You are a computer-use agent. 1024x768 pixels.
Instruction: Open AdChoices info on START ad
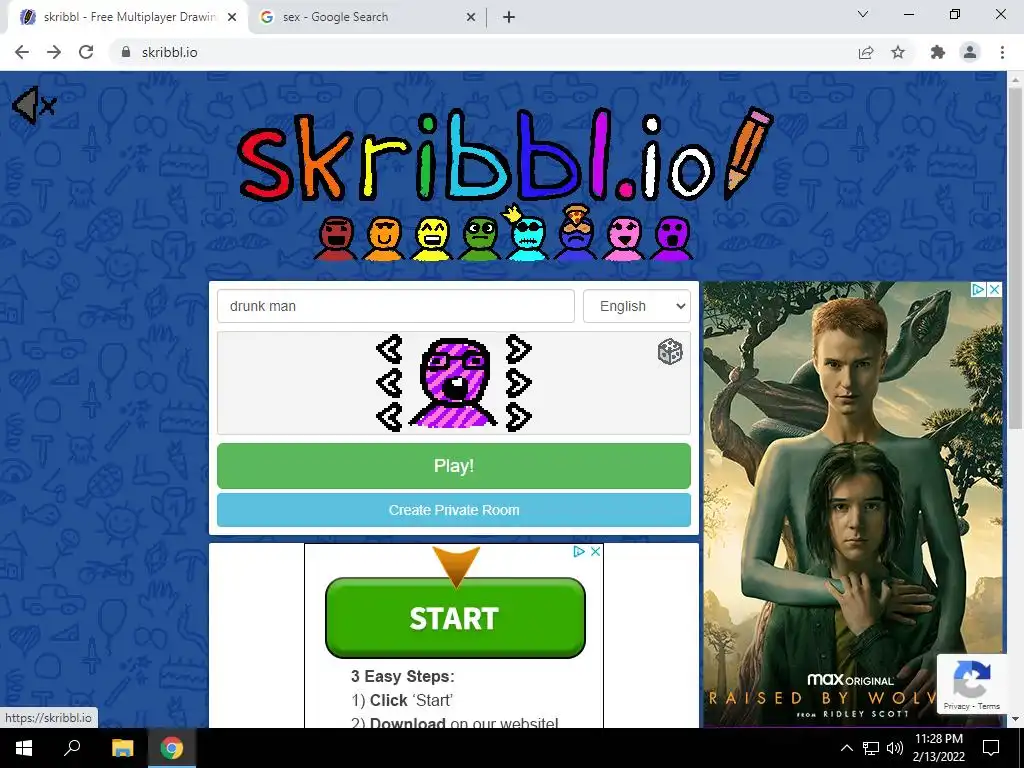(x=579, y=551)
